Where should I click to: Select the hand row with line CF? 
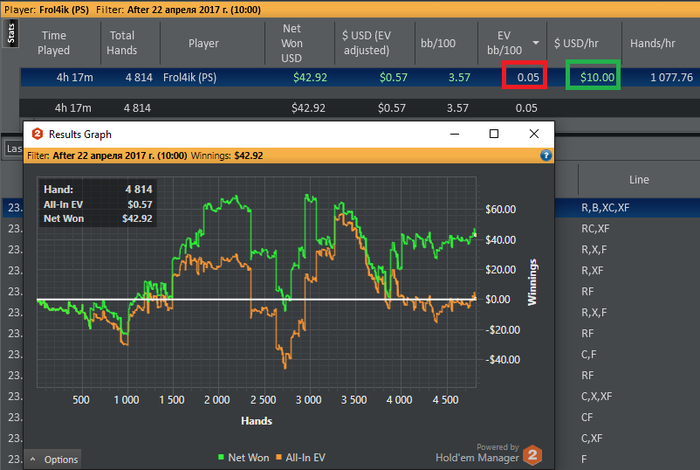point(627,417)
